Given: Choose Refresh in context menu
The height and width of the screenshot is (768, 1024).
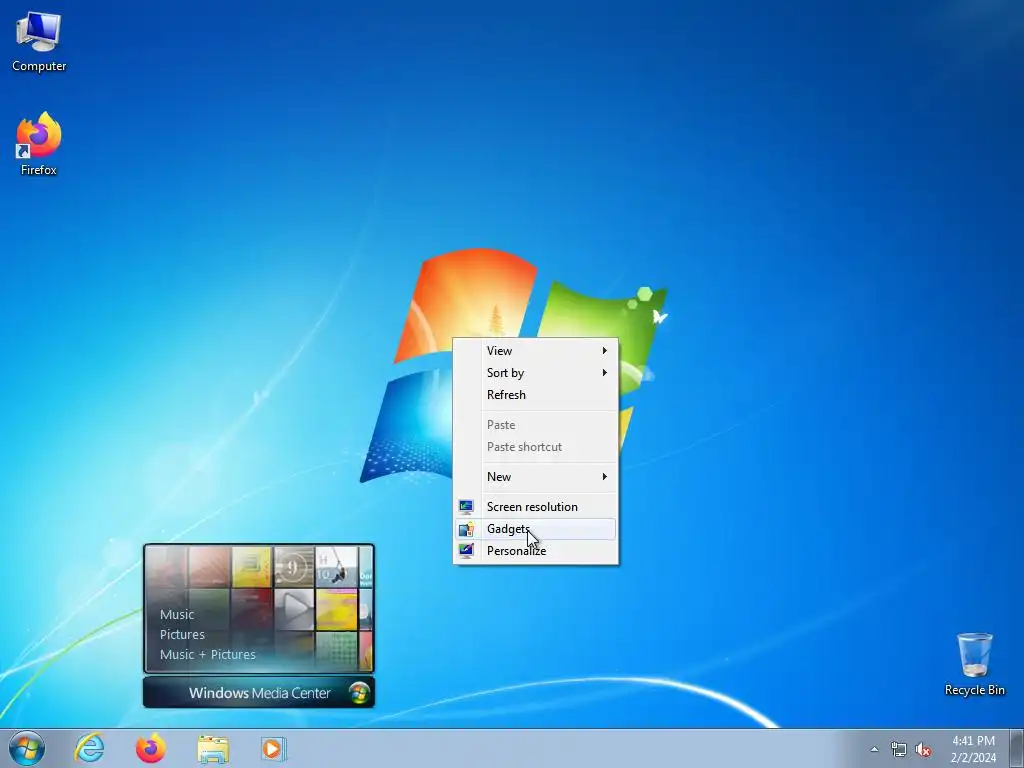Looking at the screenshot, I should 536,395.
